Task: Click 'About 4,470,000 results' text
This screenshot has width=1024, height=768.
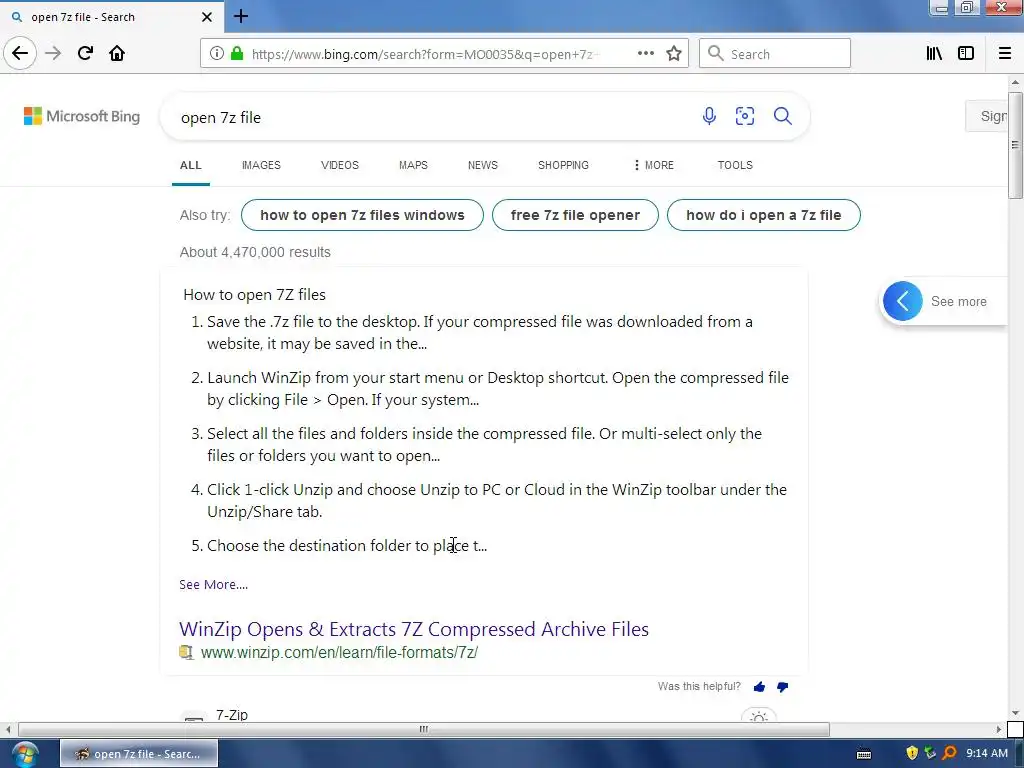Action: coord(255,252)
